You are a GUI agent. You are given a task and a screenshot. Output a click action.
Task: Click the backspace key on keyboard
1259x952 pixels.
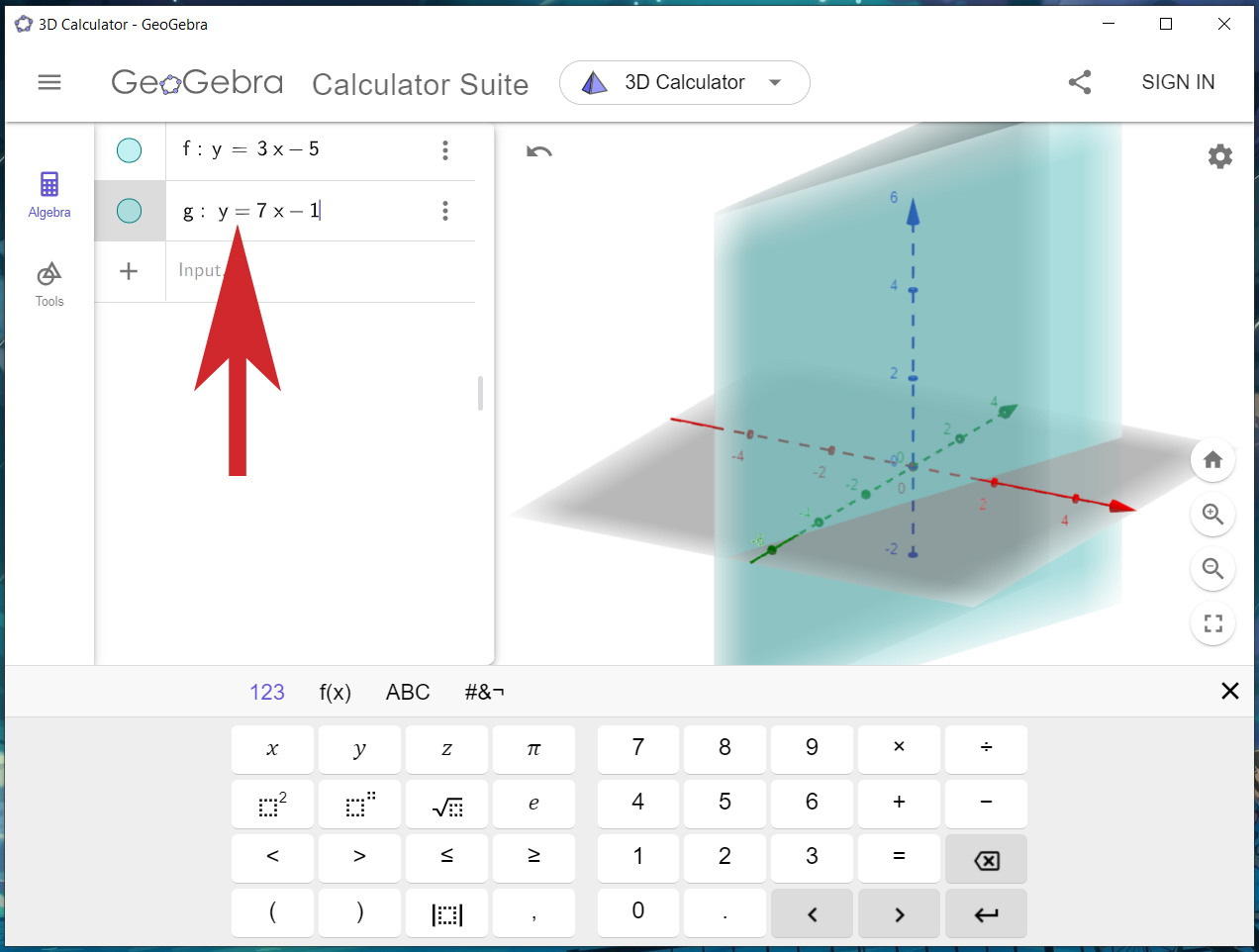click(x=987, y=859)
